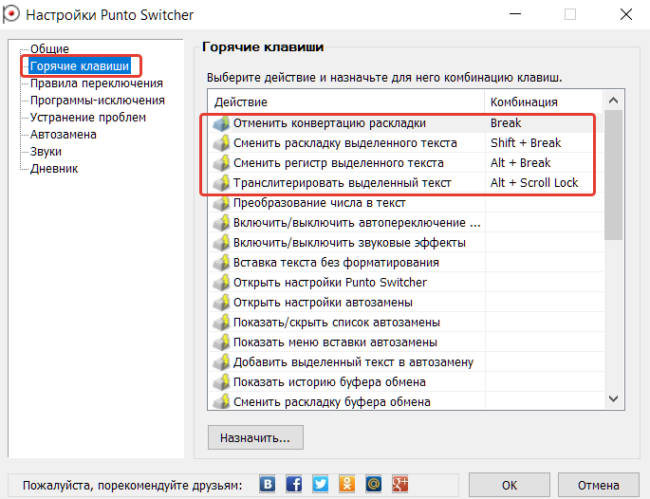Click the hotkey list scrollbar thumb
This screenshot has height=499, width=650.
click(x=614, y=175)
